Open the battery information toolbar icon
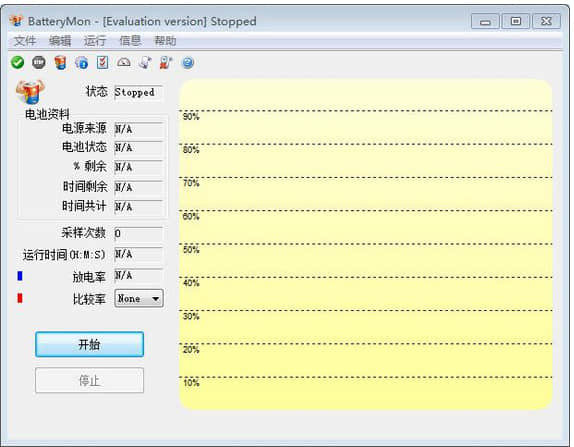This screenshot has height=447, width=574. [60, 63]
